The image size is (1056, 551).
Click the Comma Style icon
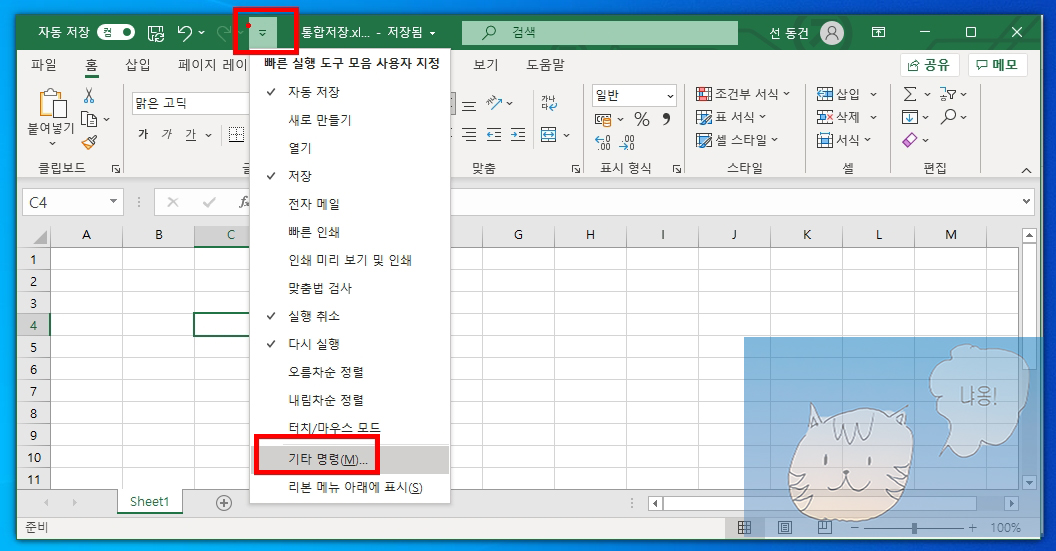click(x=666, y=119)
